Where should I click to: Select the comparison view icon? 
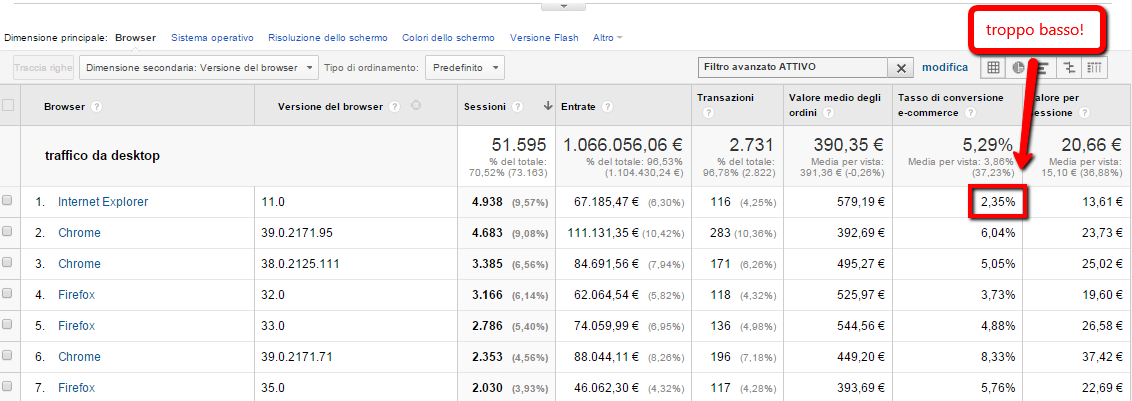1070,68
